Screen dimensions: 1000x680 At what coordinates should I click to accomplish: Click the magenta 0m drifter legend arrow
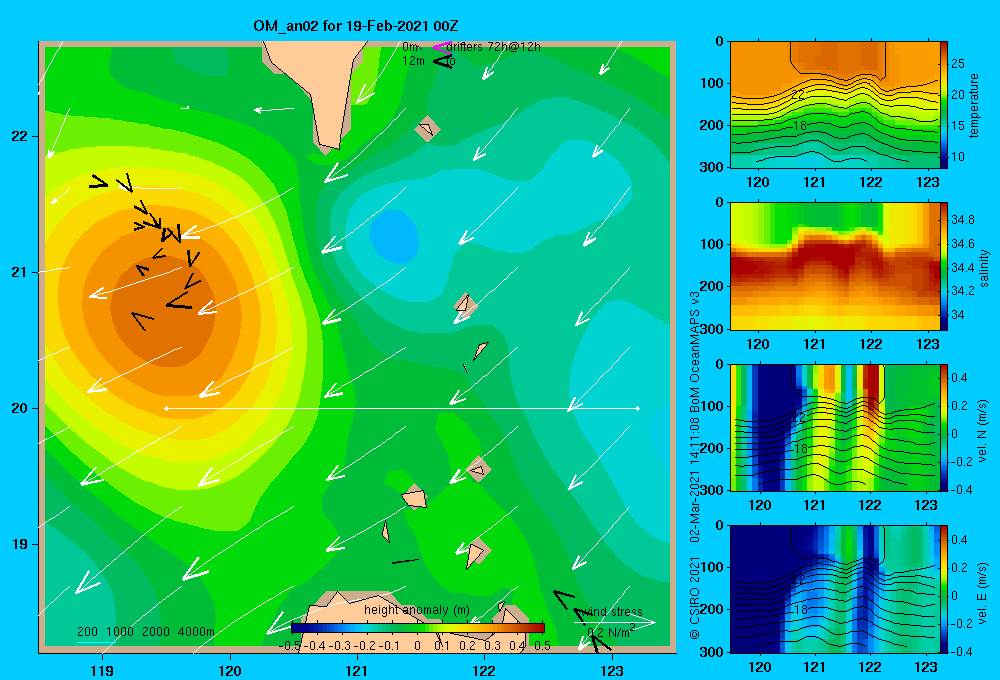442,47
